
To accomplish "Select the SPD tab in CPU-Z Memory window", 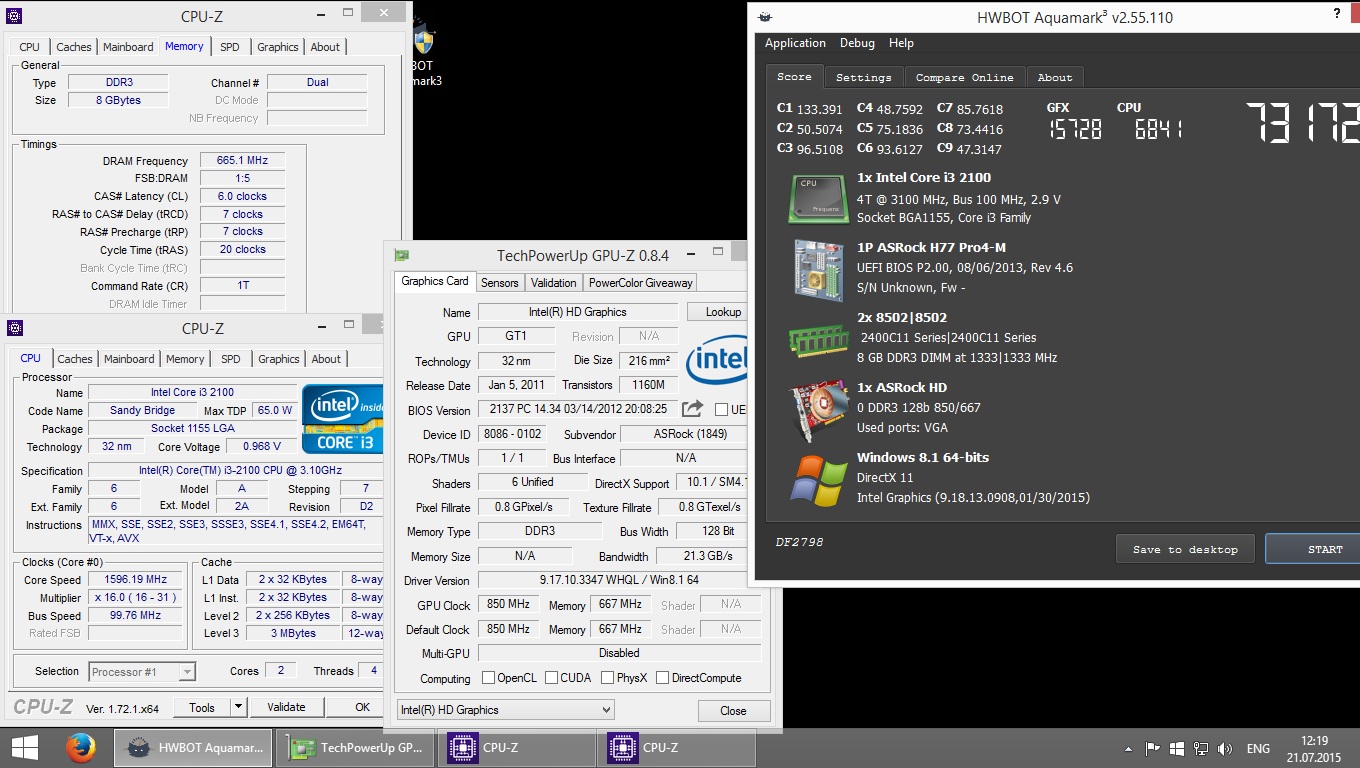I will 230,47.
